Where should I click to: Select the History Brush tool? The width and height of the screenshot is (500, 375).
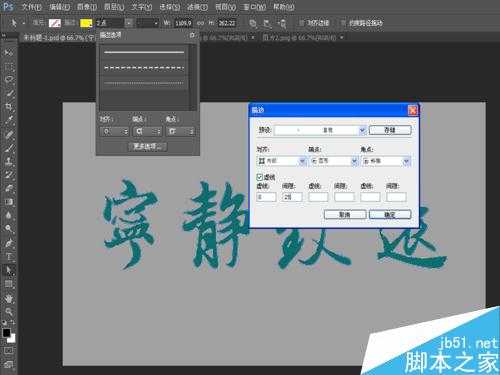[9, 175]
